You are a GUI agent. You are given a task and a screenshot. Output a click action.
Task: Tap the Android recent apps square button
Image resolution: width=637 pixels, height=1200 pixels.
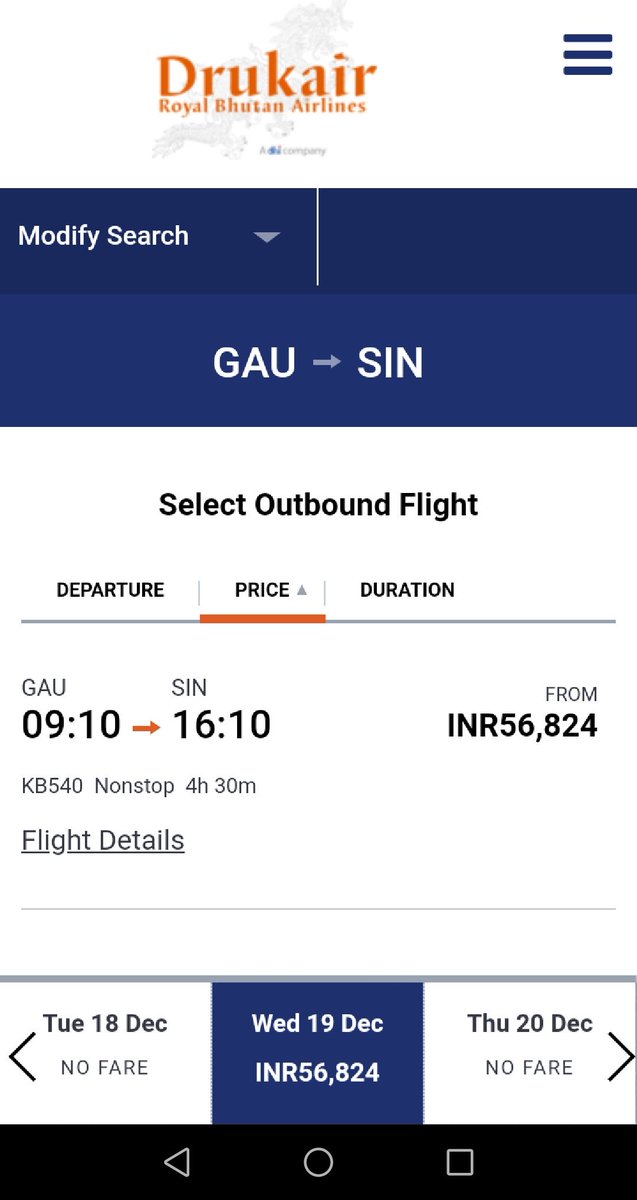point(460,1161)
